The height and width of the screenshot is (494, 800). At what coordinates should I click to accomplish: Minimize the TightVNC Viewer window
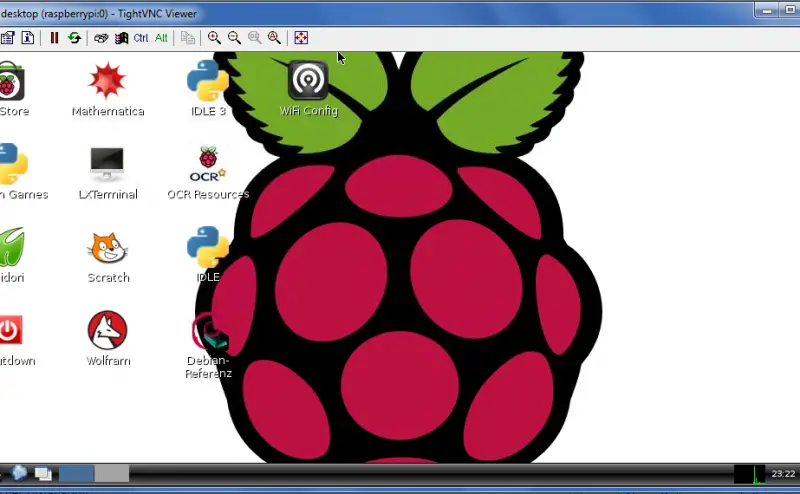767,10
